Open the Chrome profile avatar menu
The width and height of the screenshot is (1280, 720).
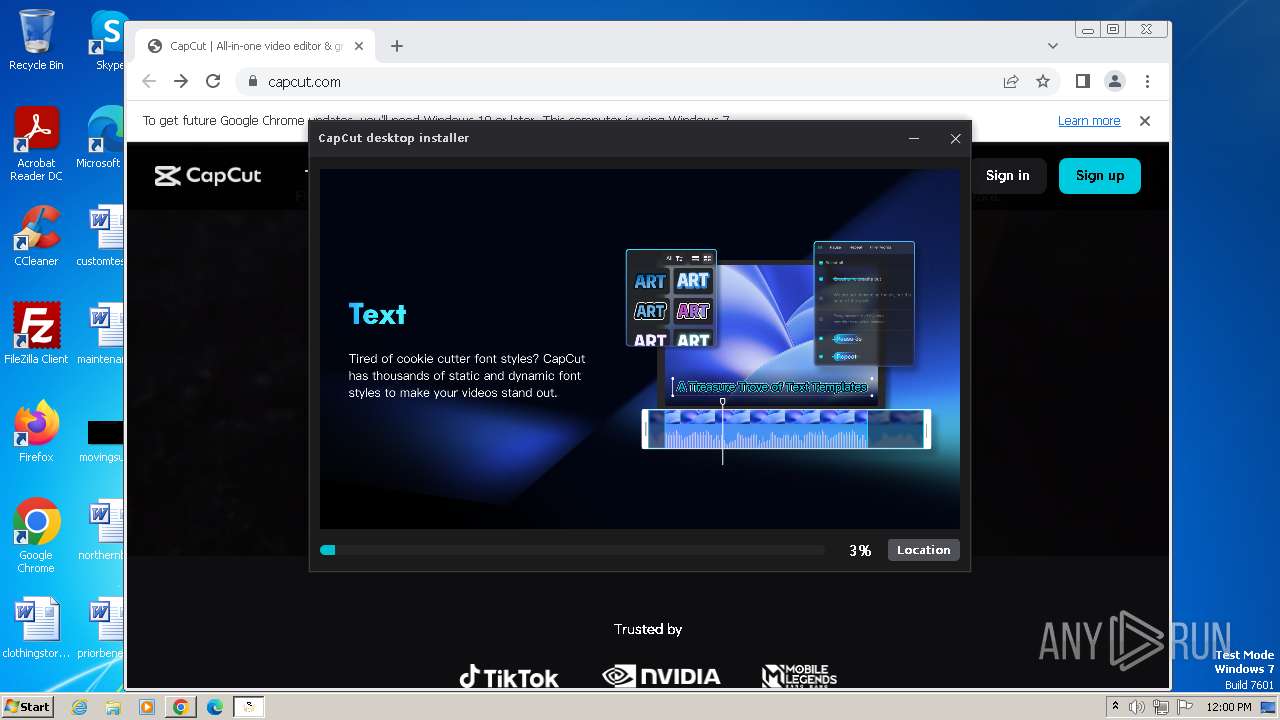[1114, 82]
